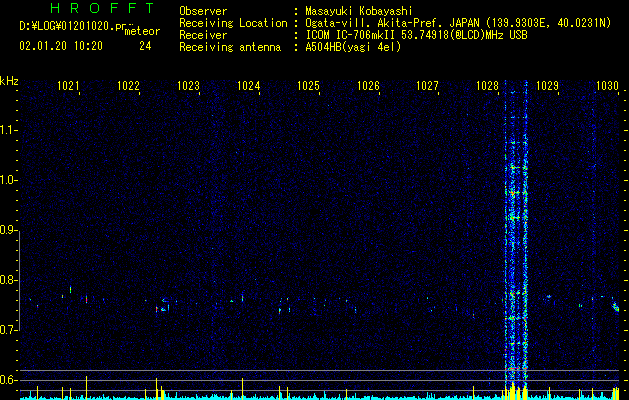Select the meteor count value 24

(x=145, y=46)
